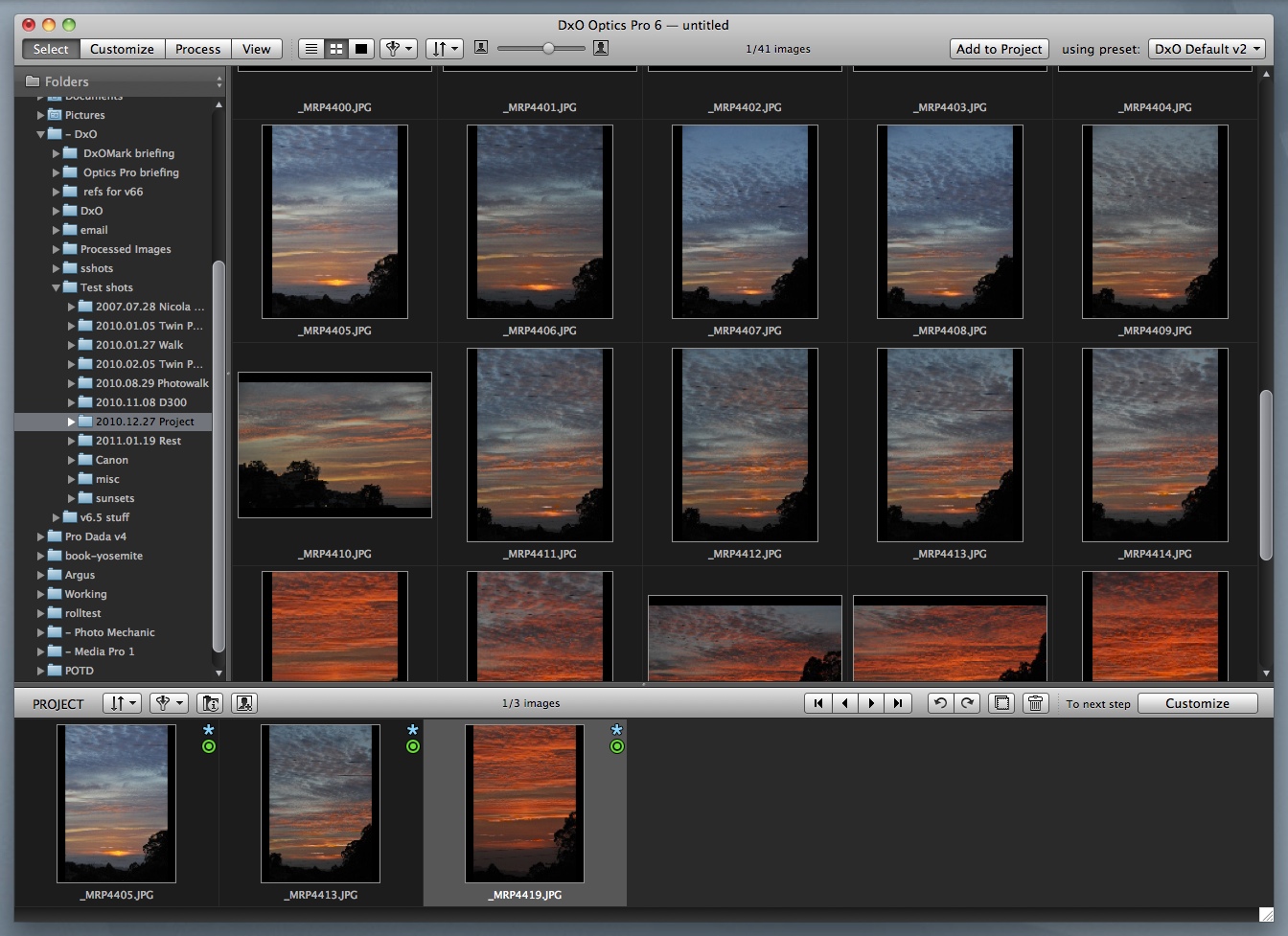The image size is (1288, 936).
Task: Jump to first image in project
Action: pos(817,703)
